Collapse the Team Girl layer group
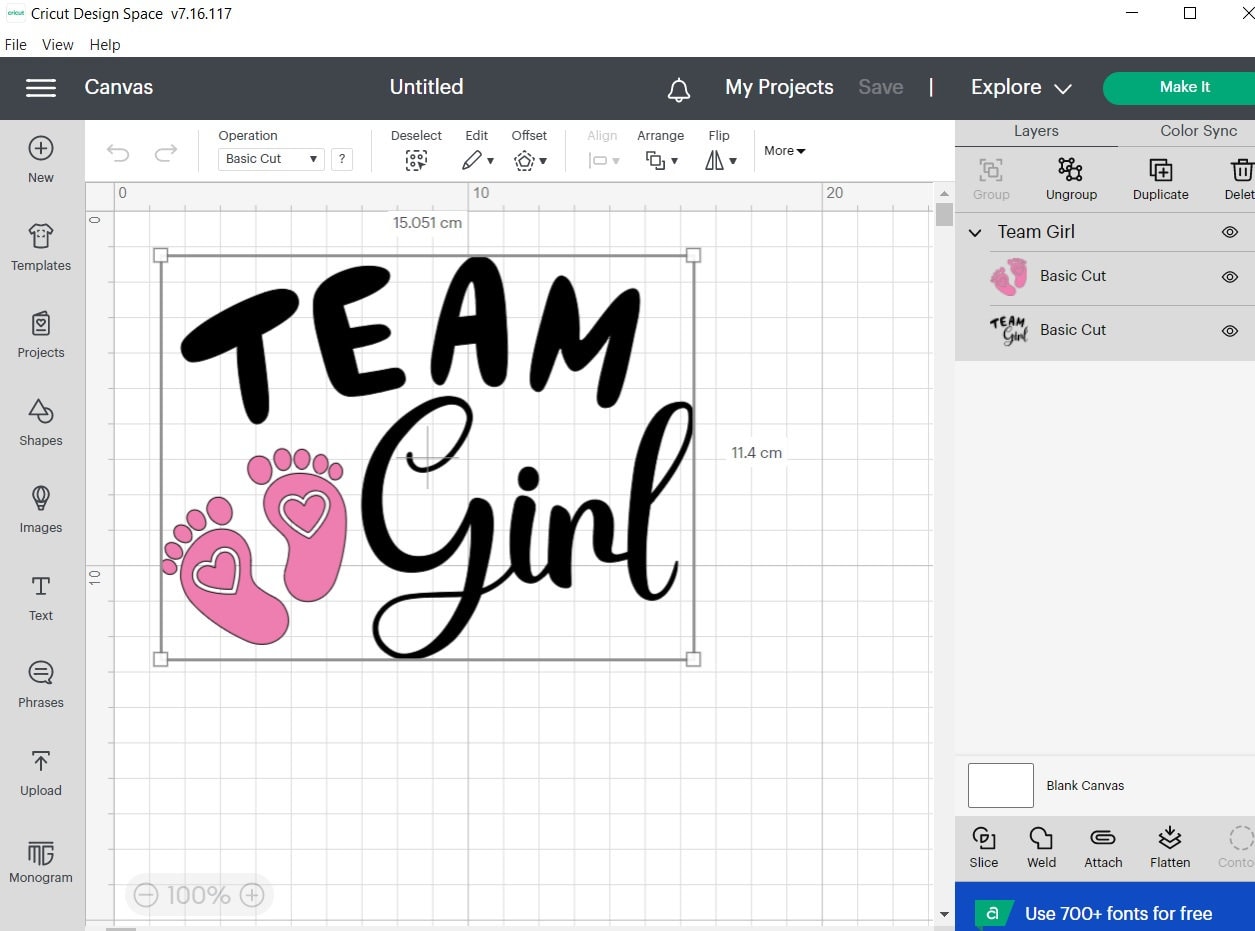The image size is (1255, 931). (x=974, y=232)
